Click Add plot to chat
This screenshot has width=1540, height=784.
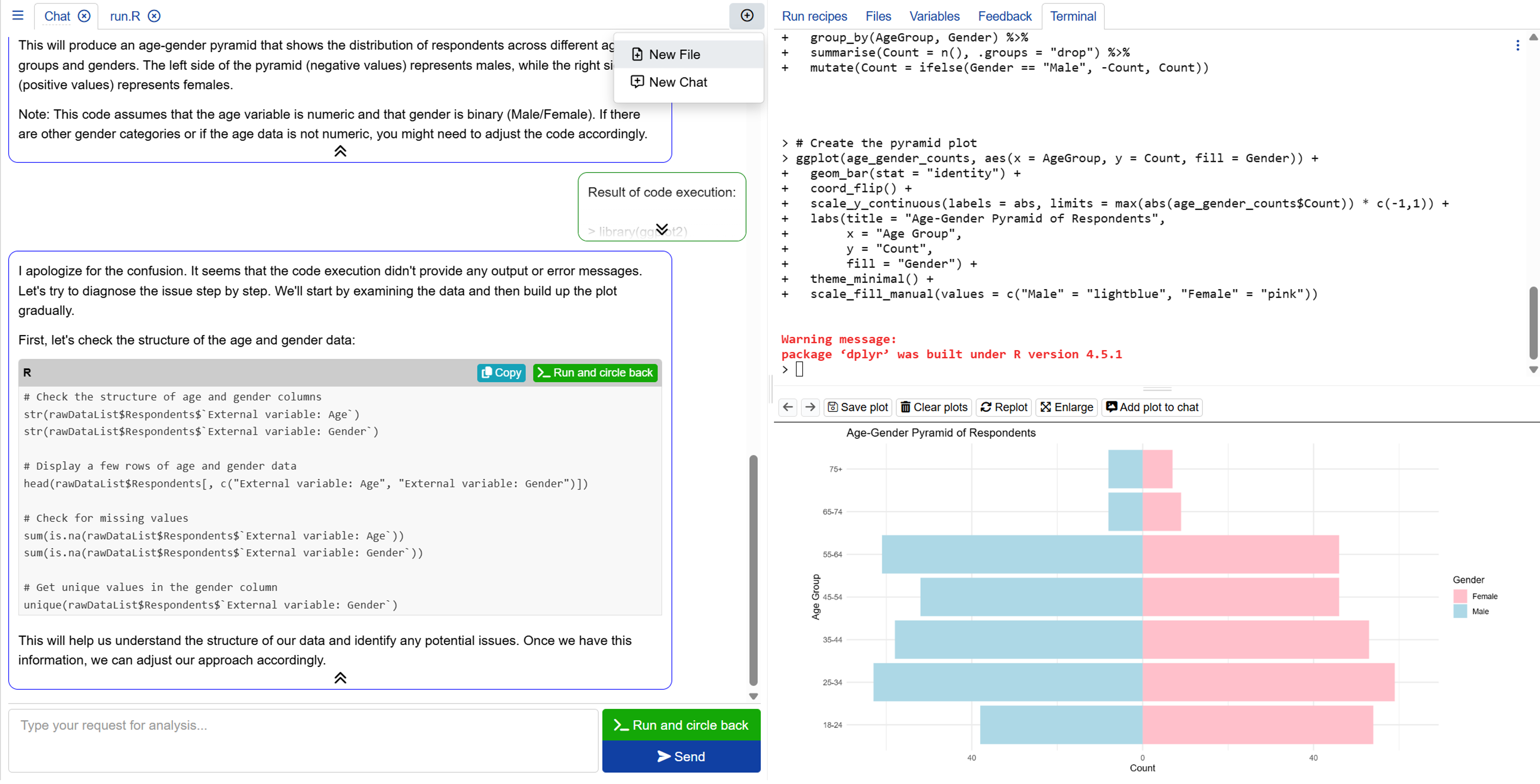[x=1151, y=407]
